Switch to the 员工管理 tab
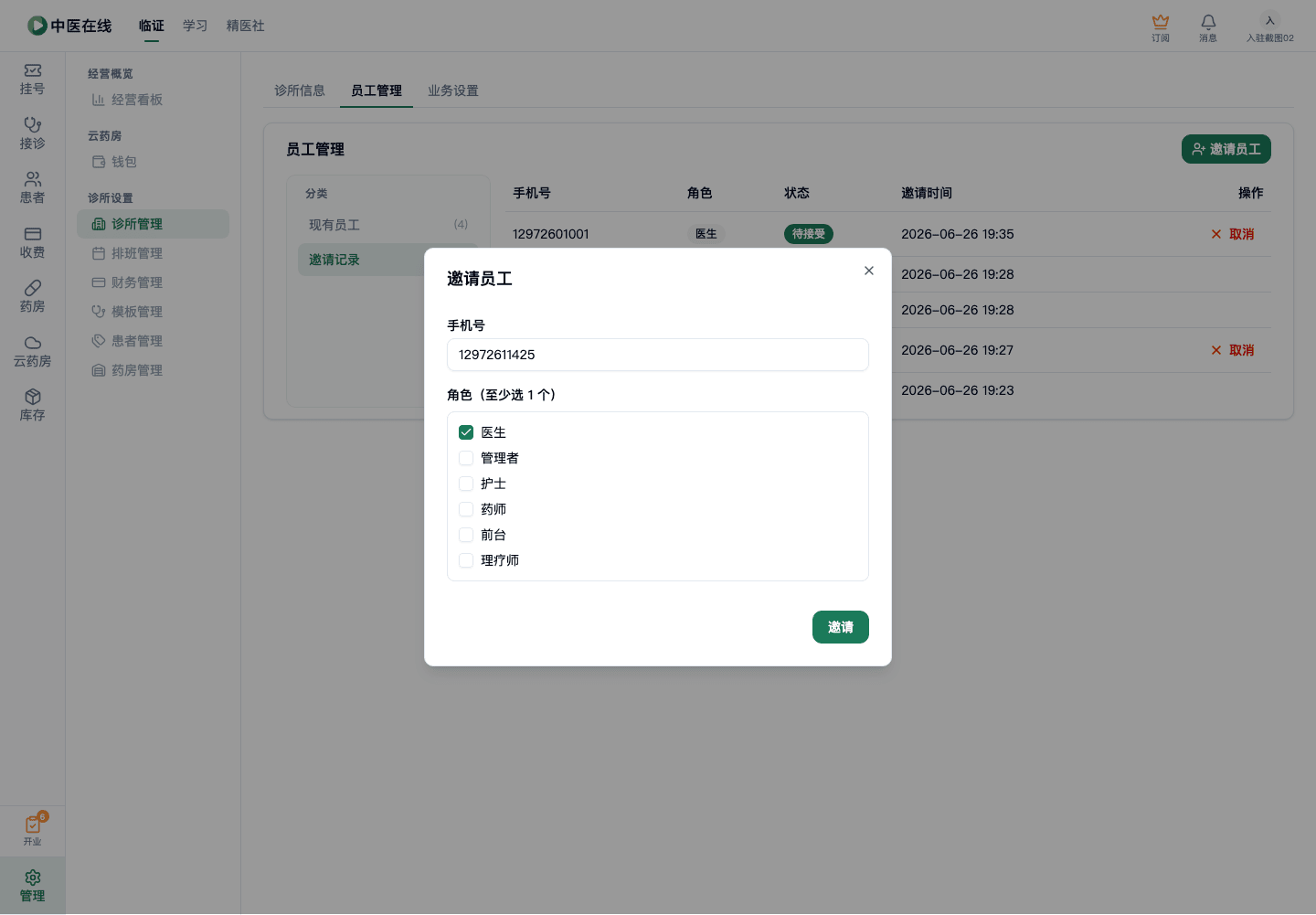The image size is (1316, 915). click(x=377, y=90)
